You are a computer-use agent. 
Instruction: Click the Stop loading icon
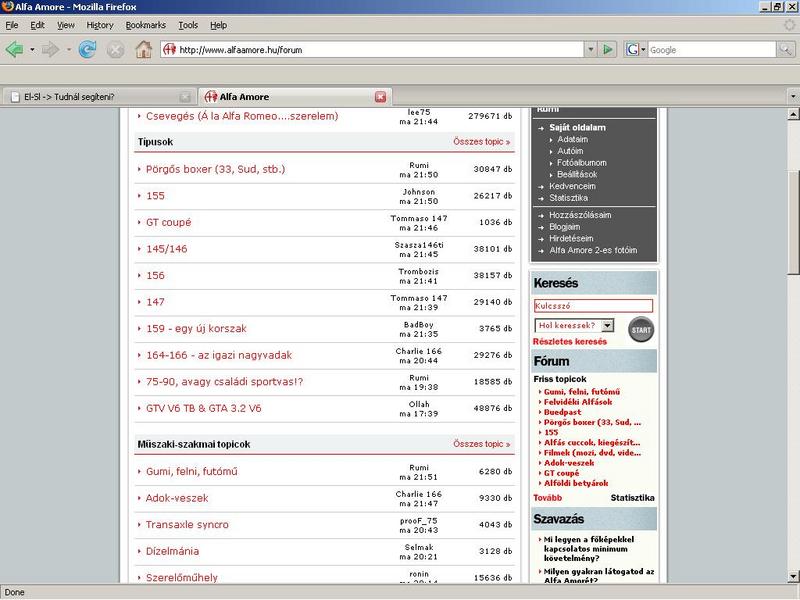point(115,50)
